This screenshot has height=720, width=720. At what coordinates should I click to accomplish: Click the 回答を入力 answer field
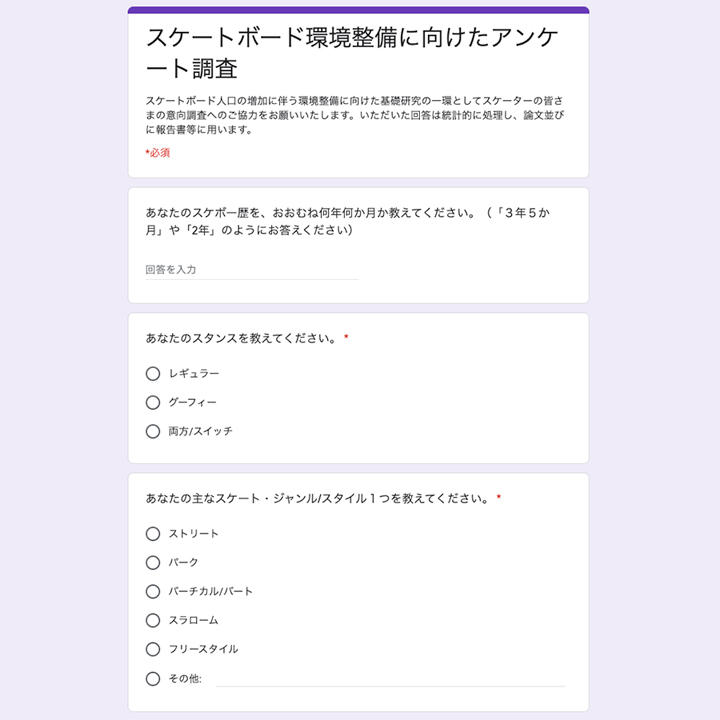pyautogui.click(x=251, y=270)
